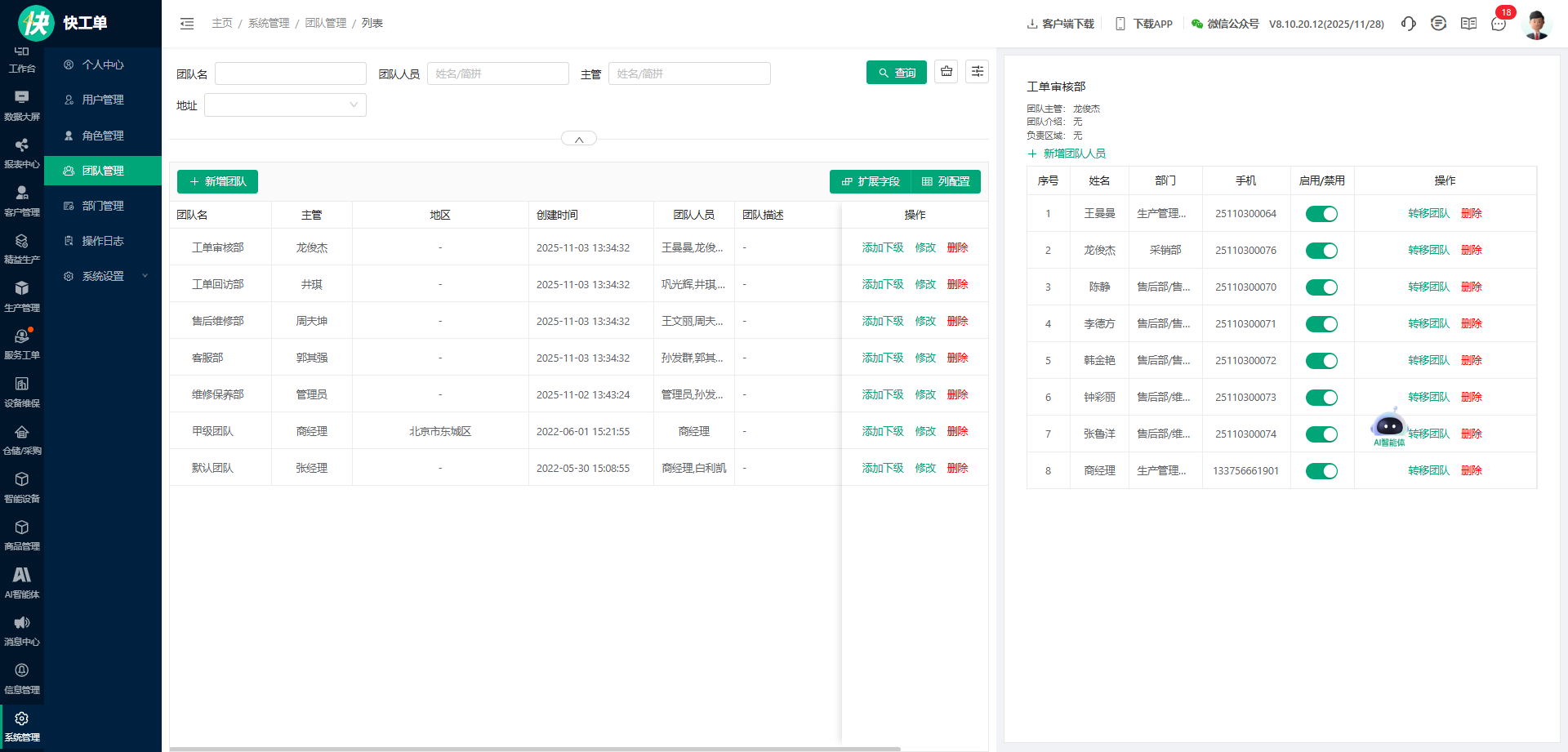Switch off the toggle for 商经理 row
This screenshot has height=752, width=1568.
click(x=1321, y=471)
